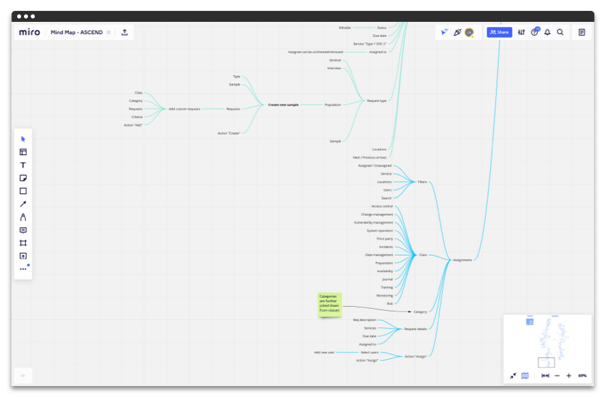Select the 'Action "Create"' node

click(229, 133)
